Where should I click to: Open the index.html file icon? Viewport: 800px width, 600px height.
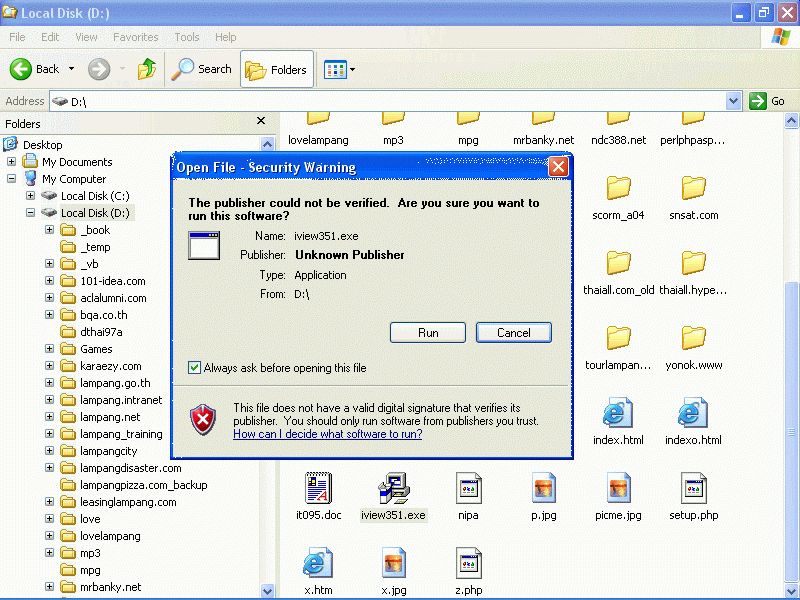pyautogui.click(x=618, y=413)
